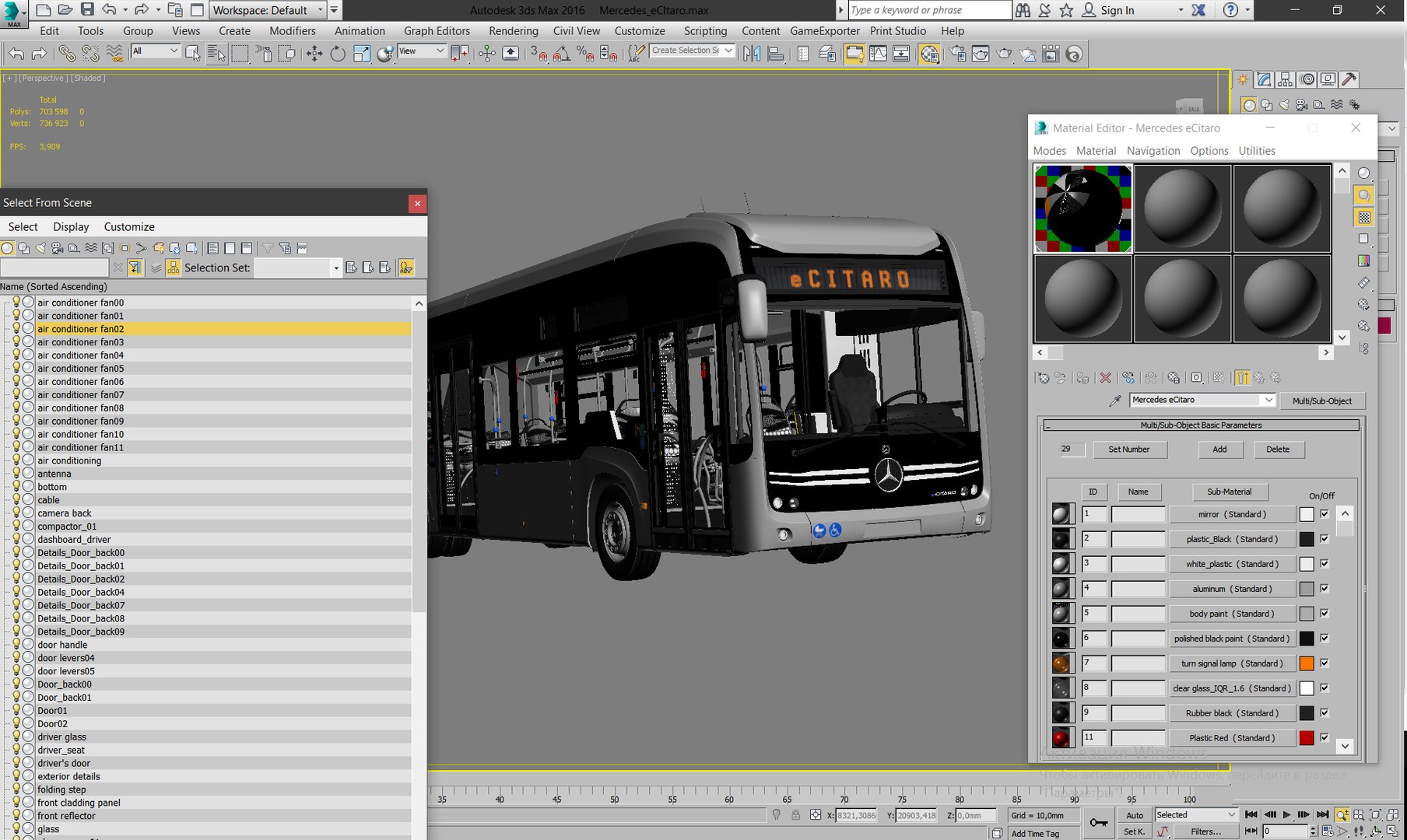Toggle On/Off checkbox for aluminum sub-material
Screen dimensions: 1407x840
pos(1325,589)
